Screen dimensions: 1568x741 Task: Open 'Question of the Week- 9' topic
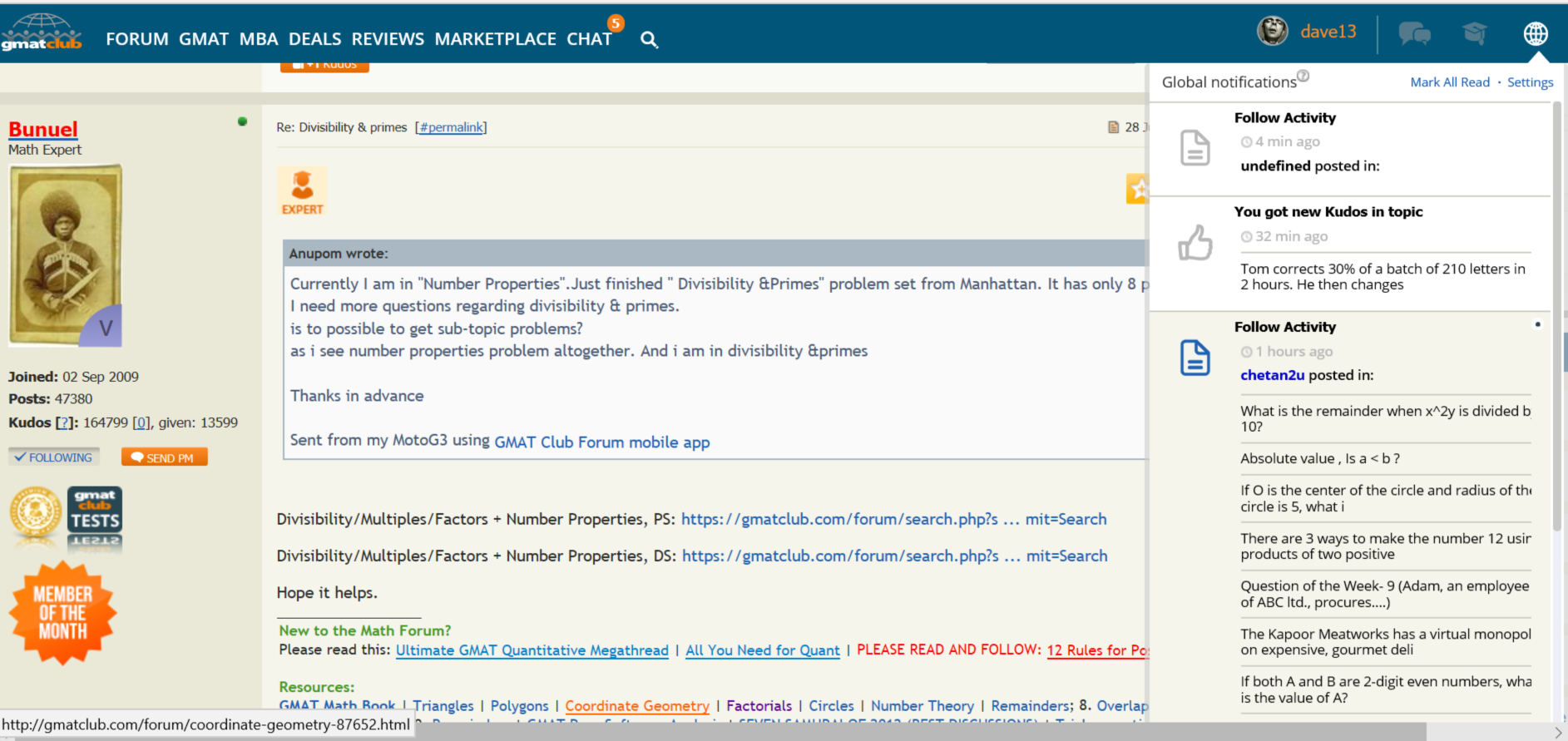tap(1385, 595)
